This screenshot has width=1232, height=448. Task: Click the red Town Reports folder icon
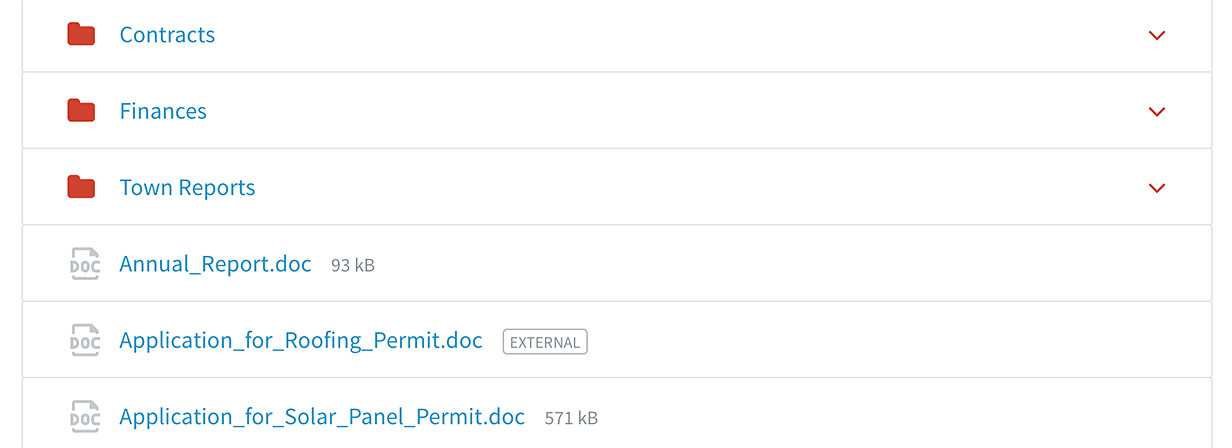[81, 188]
